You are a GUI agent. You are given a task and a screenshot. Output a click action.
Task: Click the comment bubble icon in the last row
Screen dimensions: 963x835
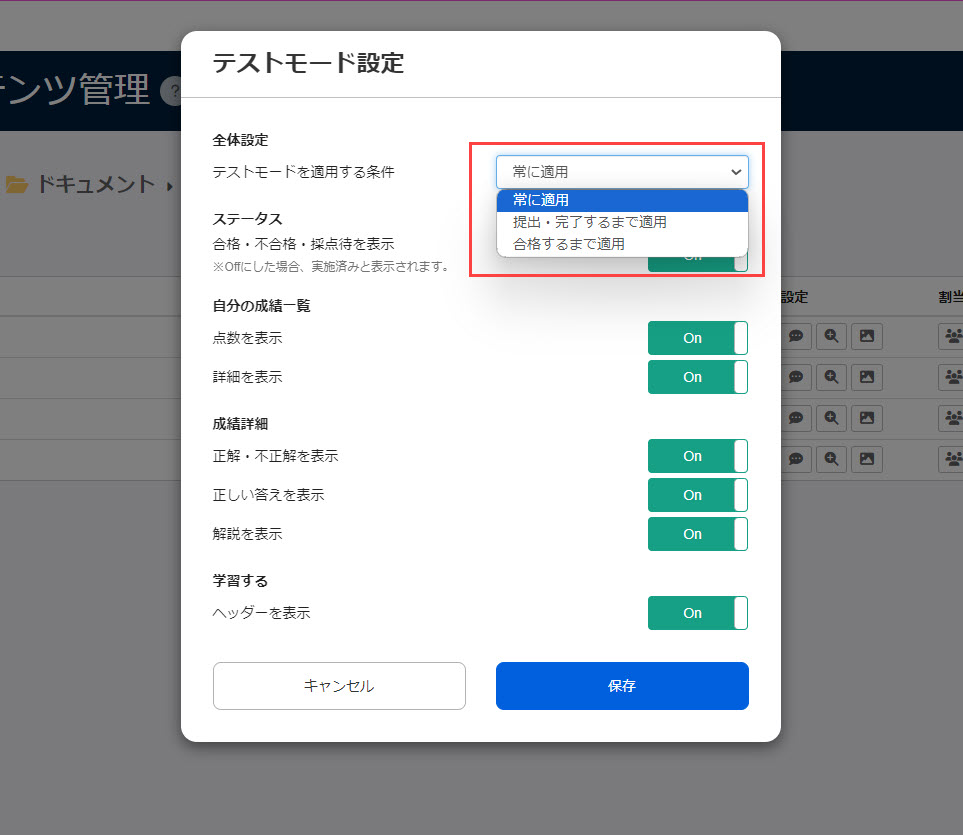tap(796, 459)
